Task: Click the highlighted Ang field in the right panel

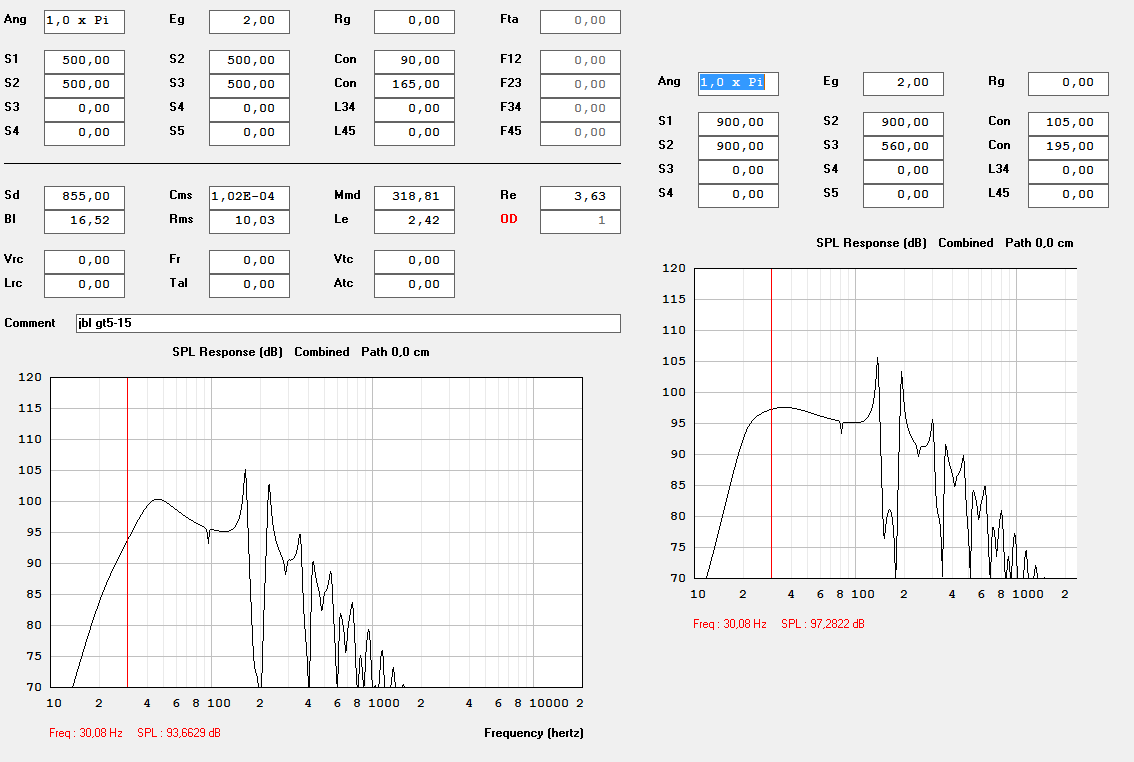Action: 738,84
